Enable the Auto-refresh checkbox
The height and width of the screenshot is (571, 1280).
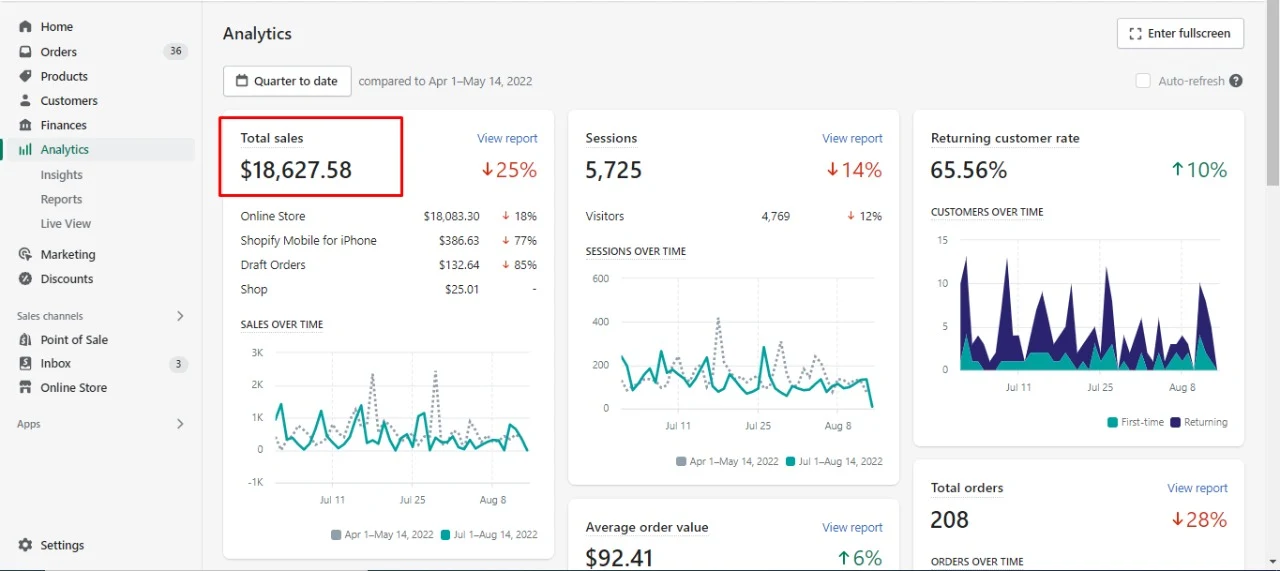coord(1143,81)
